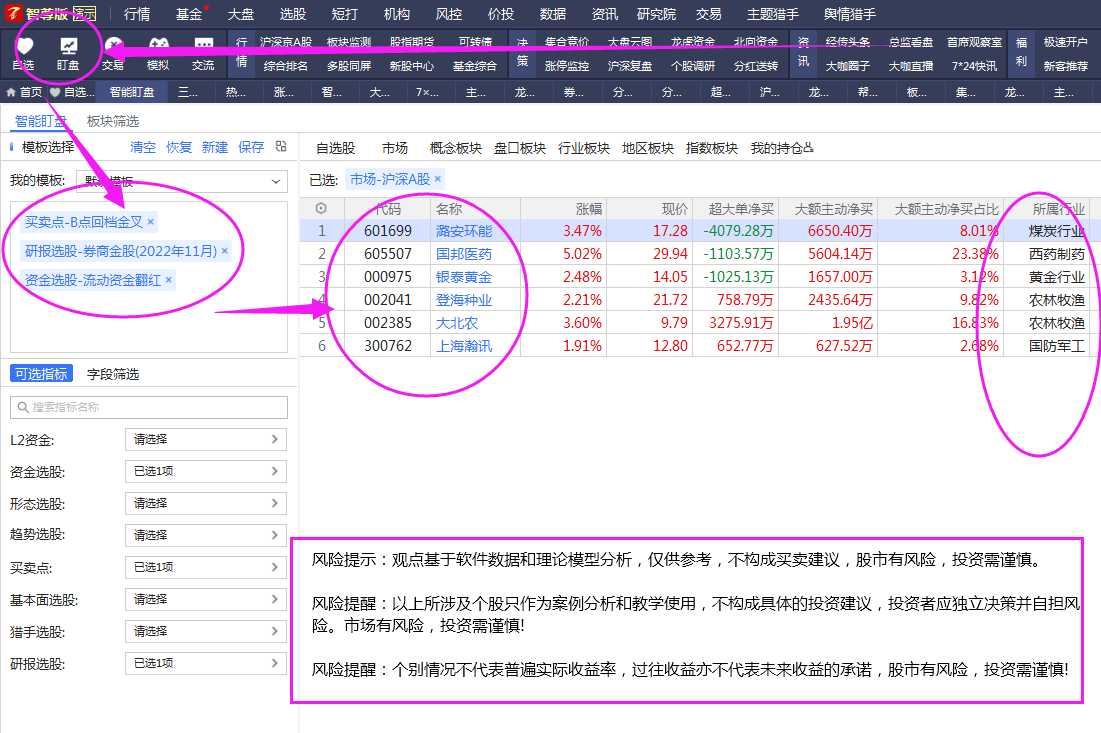The height and width of the screenshot is (733, 1101).
Task: Open stock 上海瀚讯 link
Action: (464, 346)
